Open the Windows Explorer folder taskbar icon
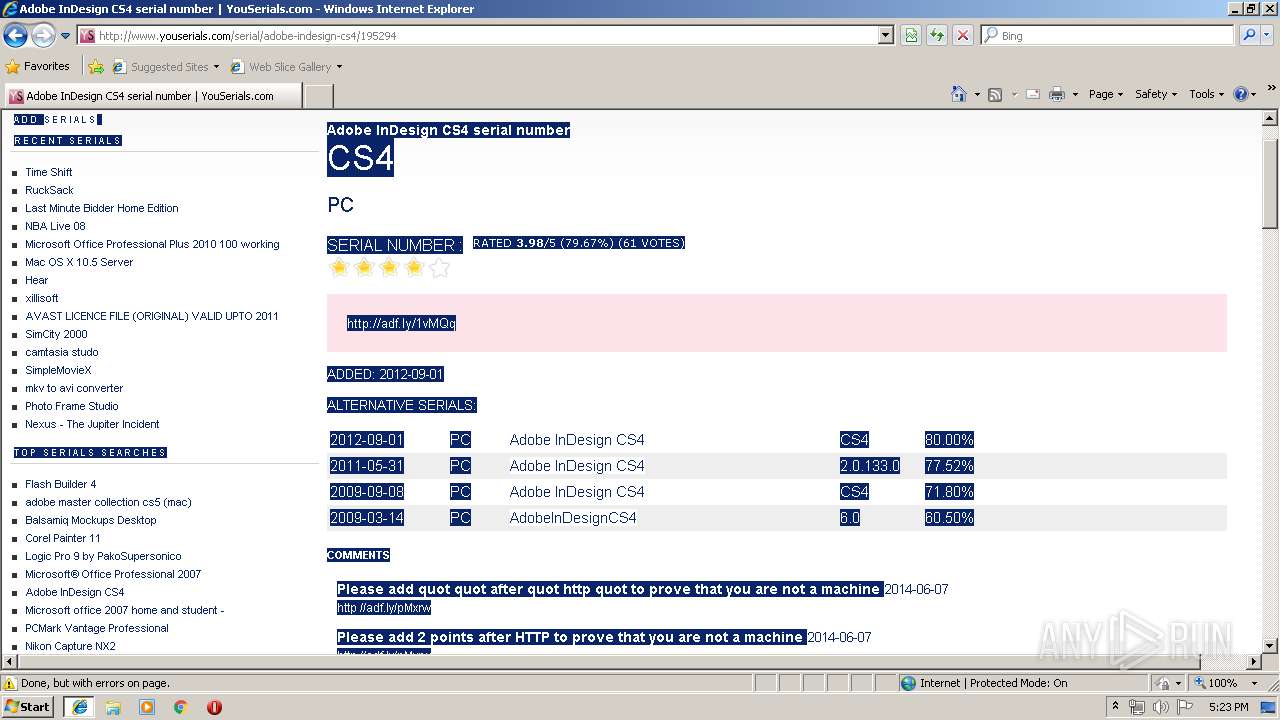Image resolution: width=1280 pixels, height=720 pixels. click(x=113, y=707)
